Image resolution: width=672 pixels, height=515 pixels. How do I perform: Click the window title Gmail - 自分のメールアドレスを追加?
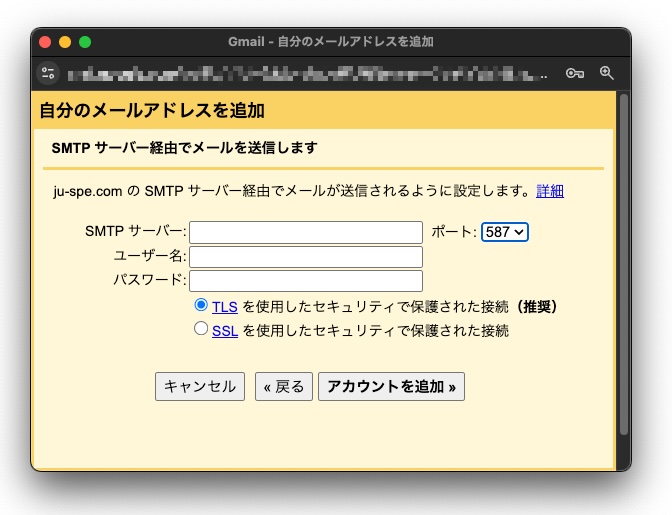[331, 42]
